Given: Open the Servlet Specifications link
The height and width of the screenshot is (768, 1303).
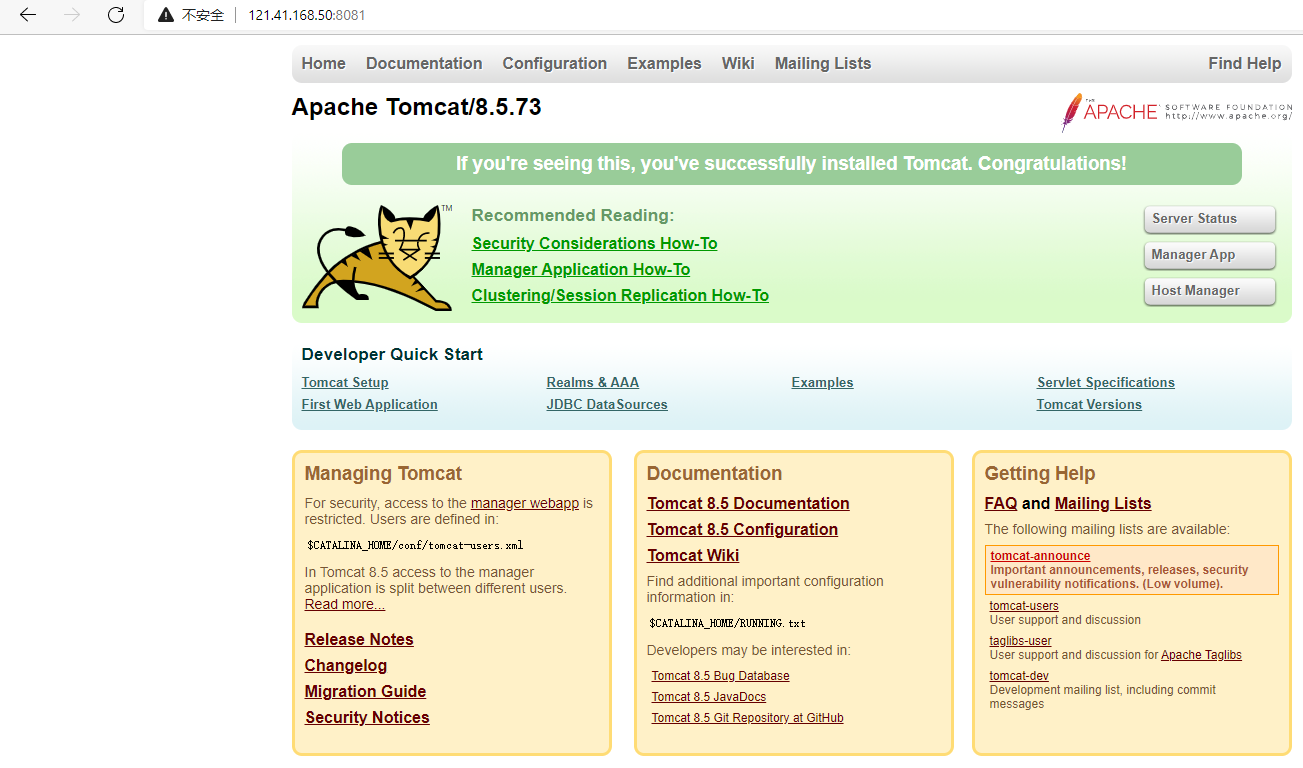Looking at the screenshot, I should pyautogui.click(x=1106, y=383).
